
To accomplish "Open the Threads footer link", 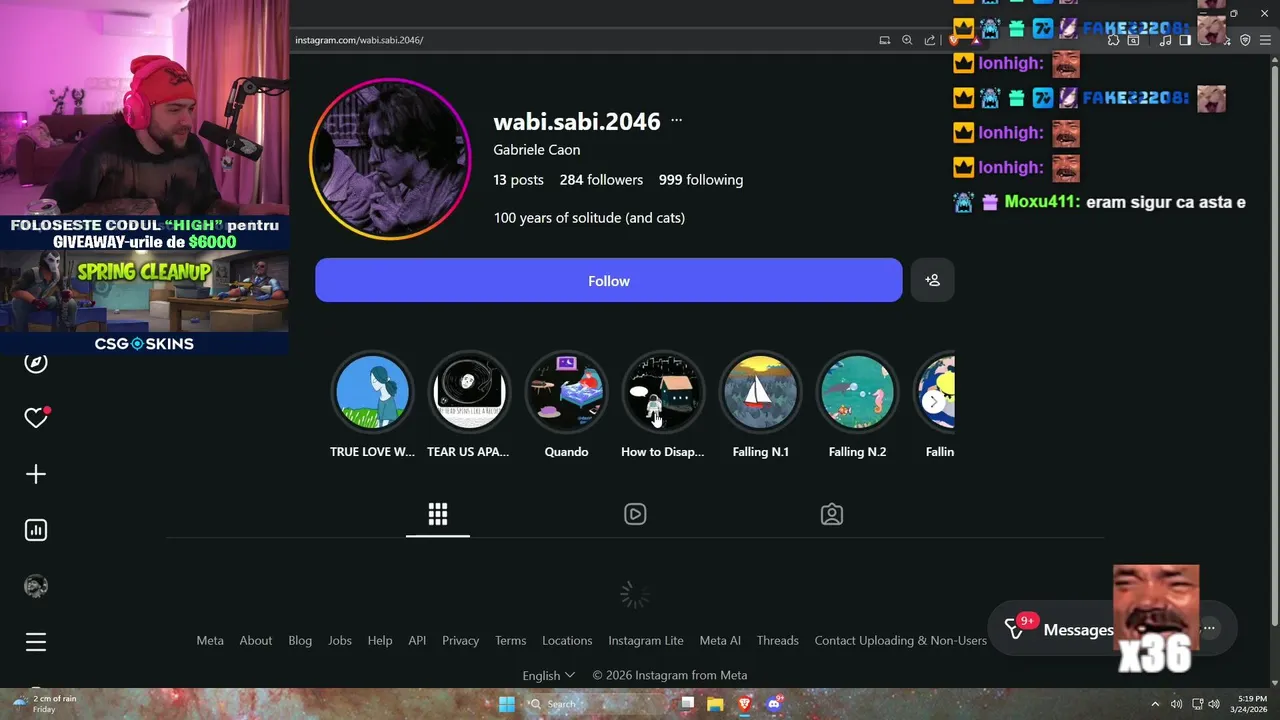I will [x=778, y=640].
